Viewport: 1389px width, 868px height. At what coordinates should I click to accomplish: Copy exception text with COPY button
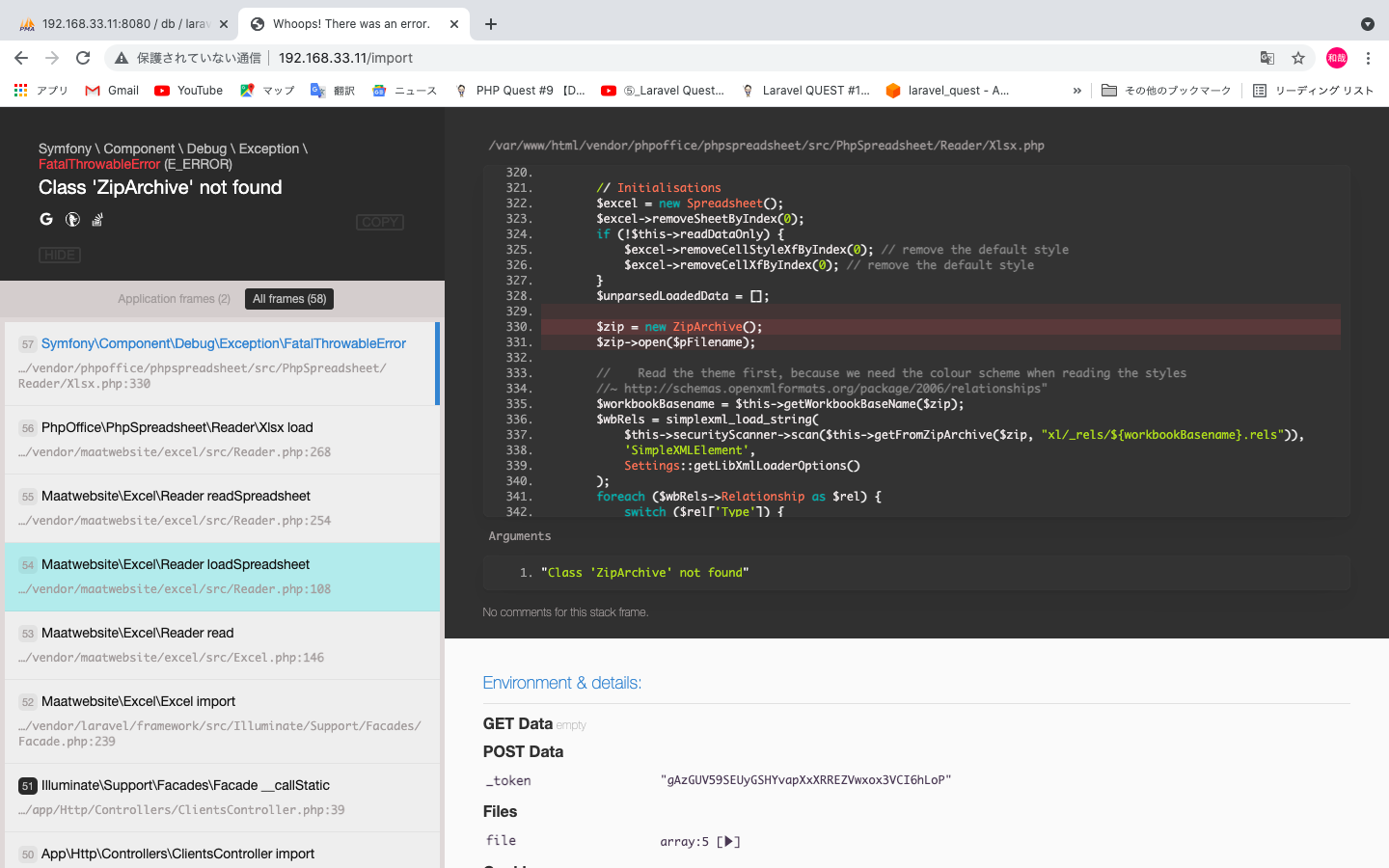click(x=380, y=222)
